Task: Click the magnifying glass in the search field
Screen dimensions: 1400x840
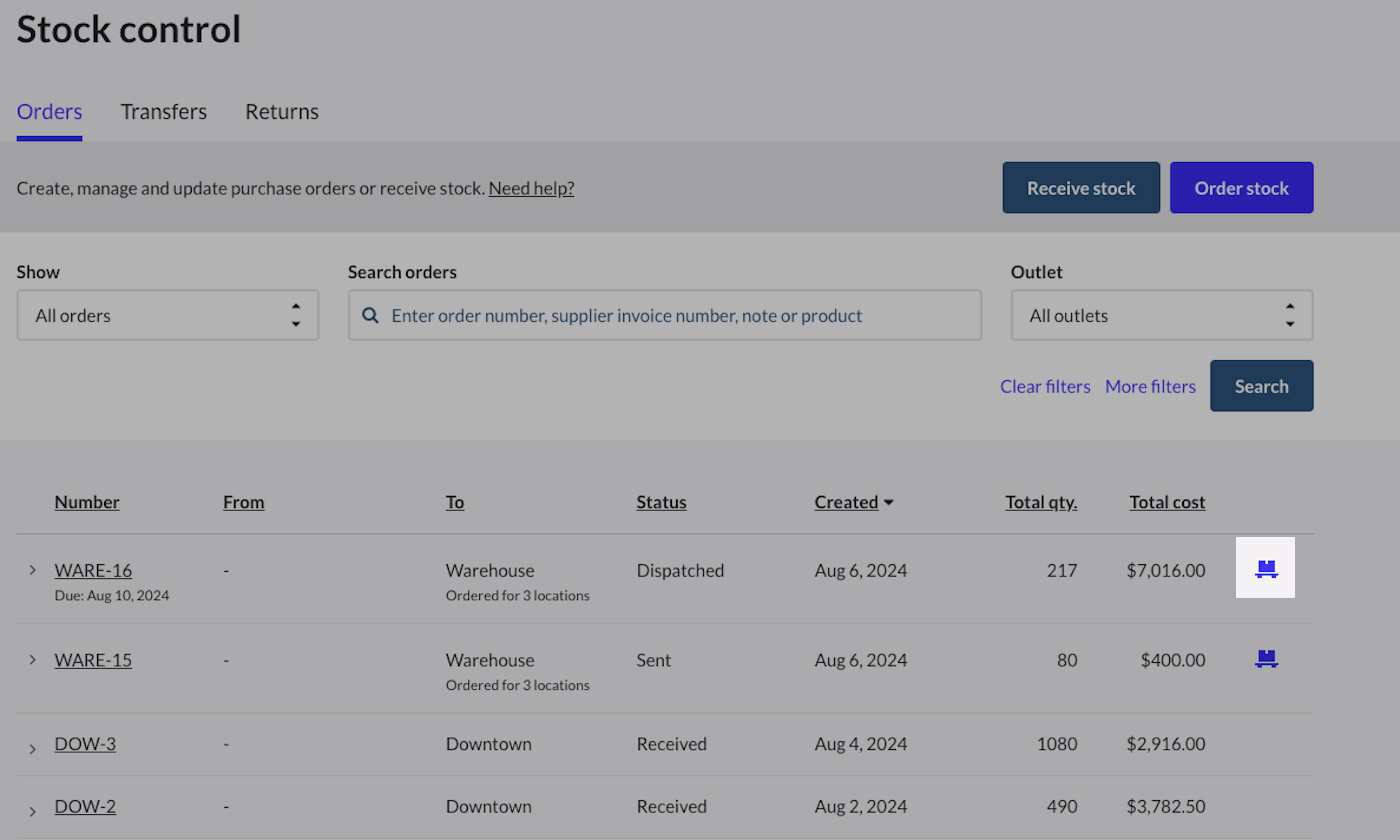Action: pyautogui.click(x=371, y=314)
